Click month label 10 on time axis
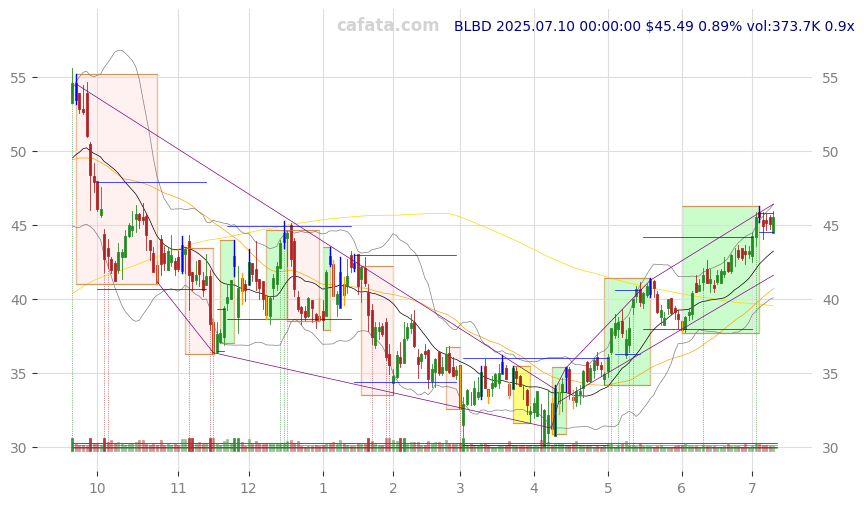Image resolution: width=864 pixels, height=505 pixels. [97, 488]
